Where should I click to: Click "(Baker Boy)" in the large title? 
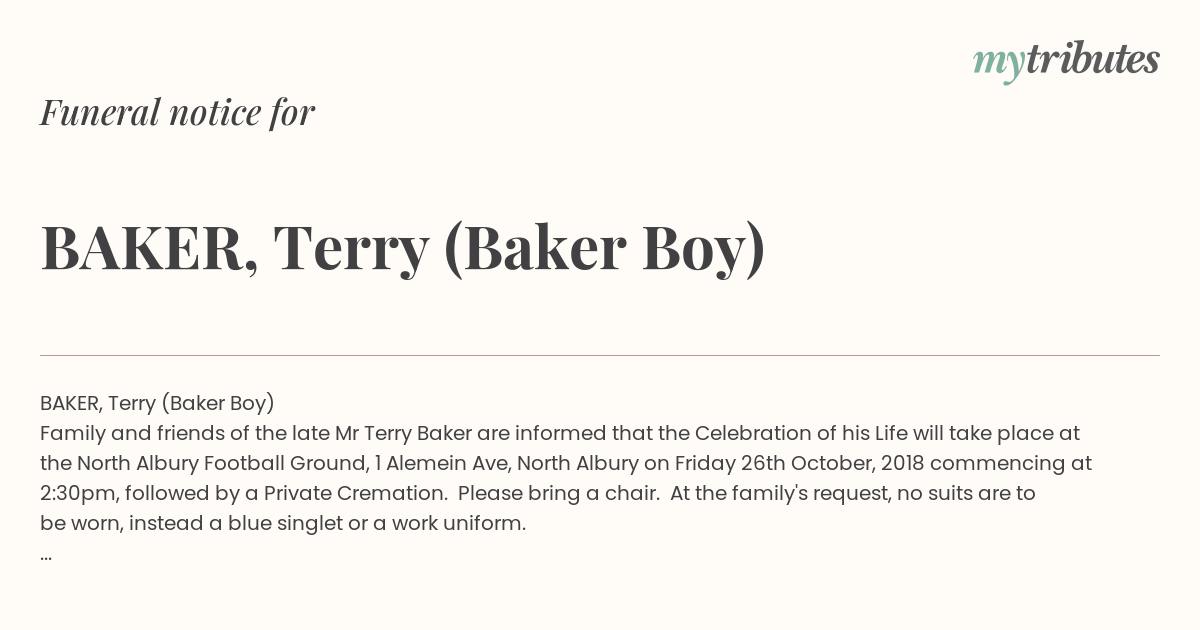604,248
